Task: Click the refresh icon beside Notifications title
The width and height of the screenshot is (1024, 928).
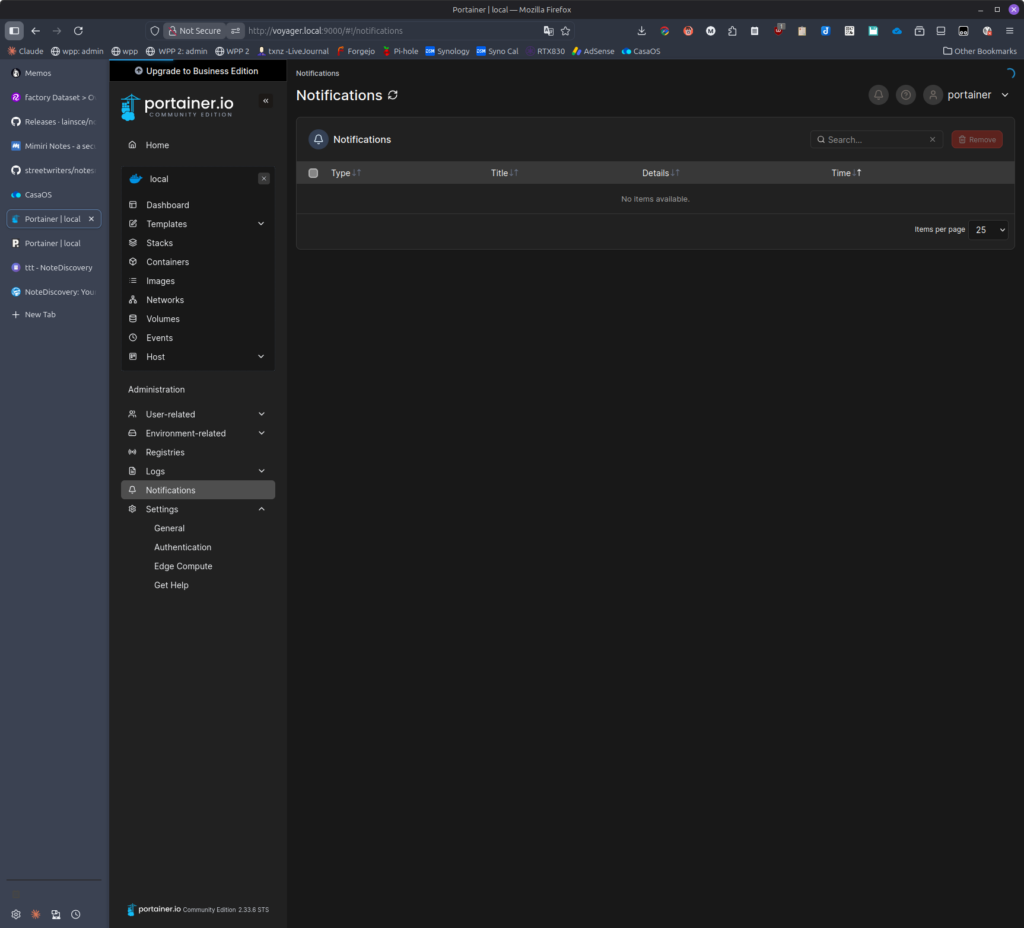Action: (393, 95)
